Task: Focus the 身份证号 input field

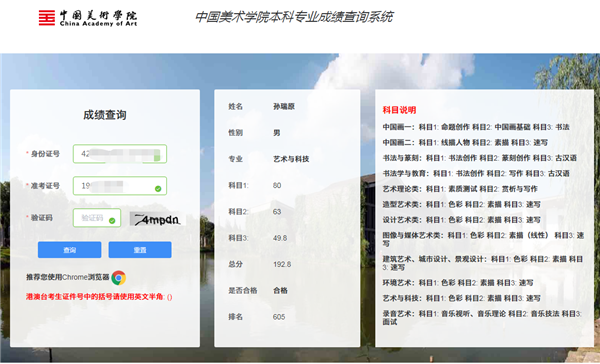Action: tap(120, 154)
